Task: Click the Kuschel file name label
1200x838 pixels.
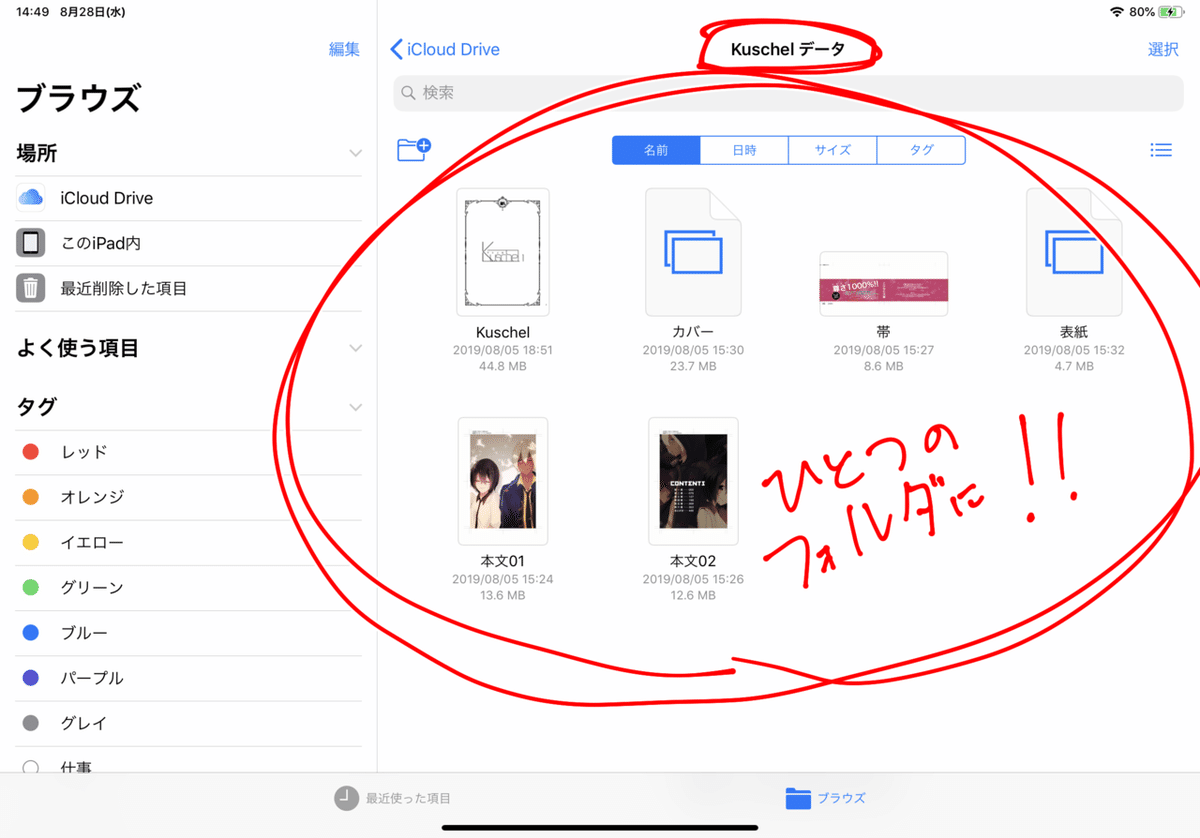Action: 502,332
